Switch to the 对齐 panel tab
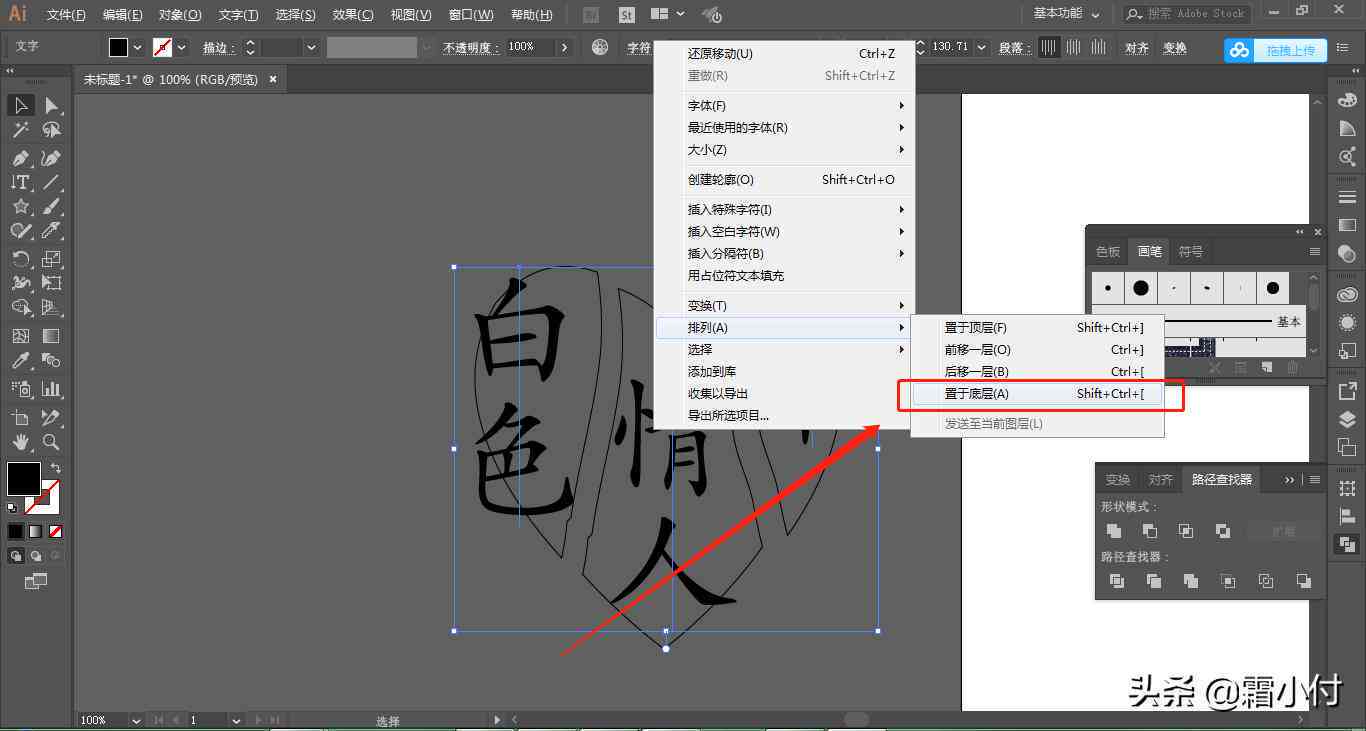The image size is (1366, 731). pos(1161,480)
